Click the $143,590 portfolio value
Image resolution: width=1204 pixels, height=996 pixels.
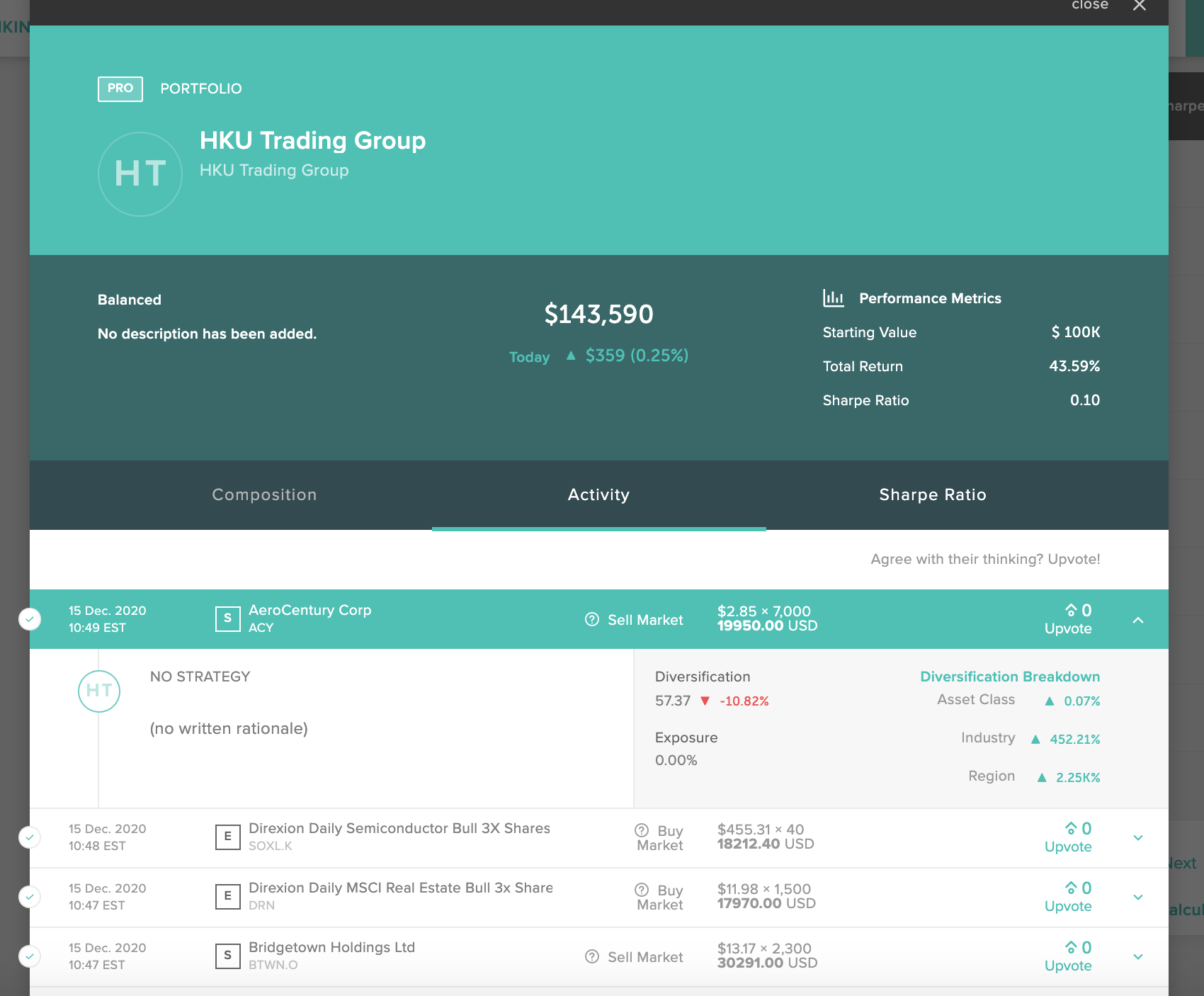[599, 314]
